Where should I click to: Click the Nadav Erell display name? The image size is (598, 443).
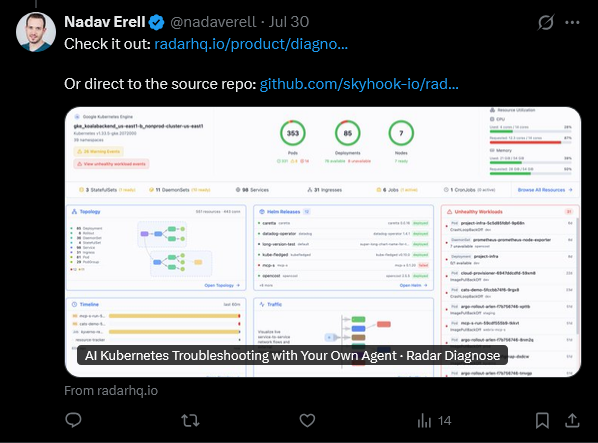[104, 22]
